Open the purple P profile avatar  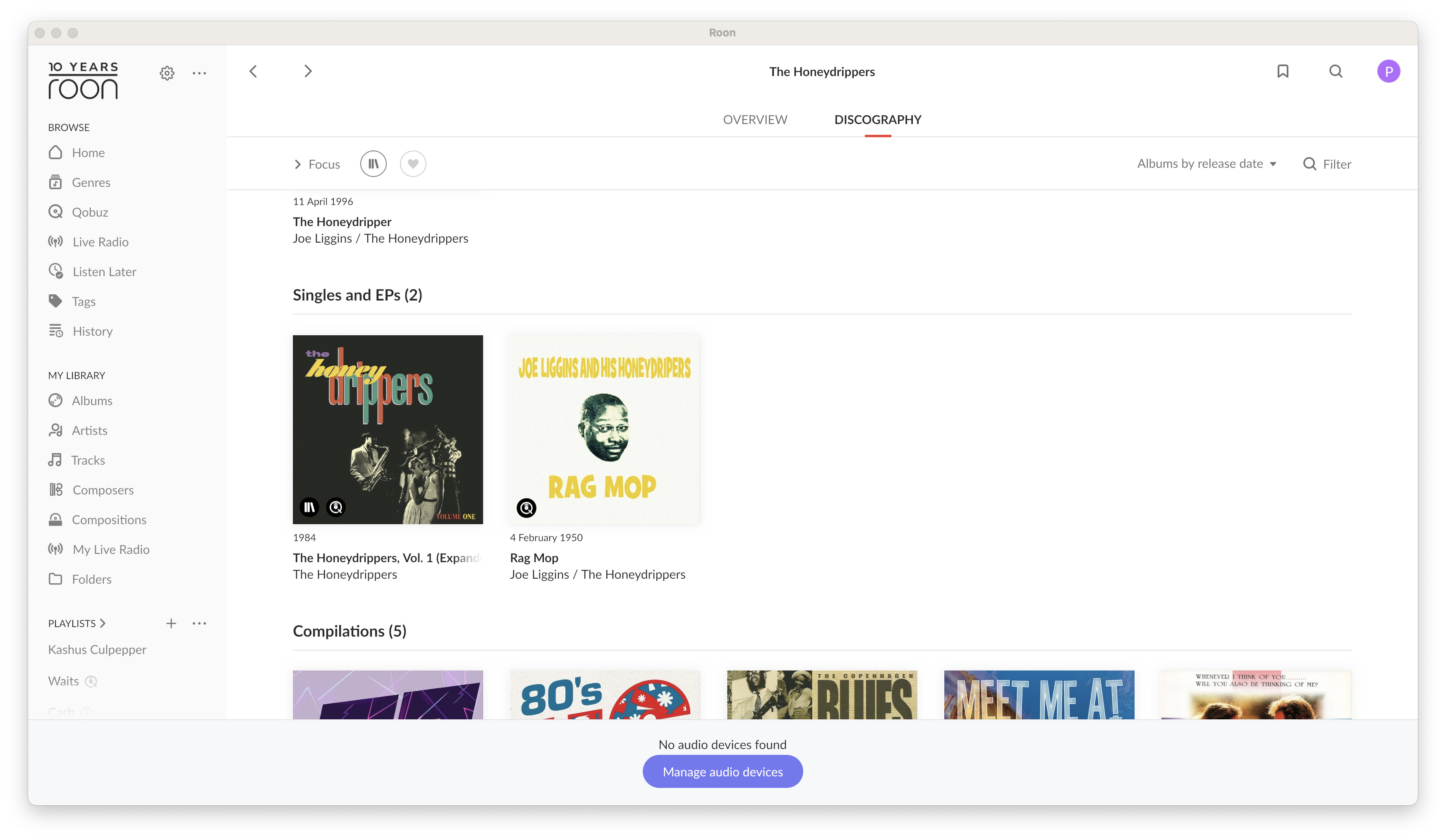[1389, 71]
